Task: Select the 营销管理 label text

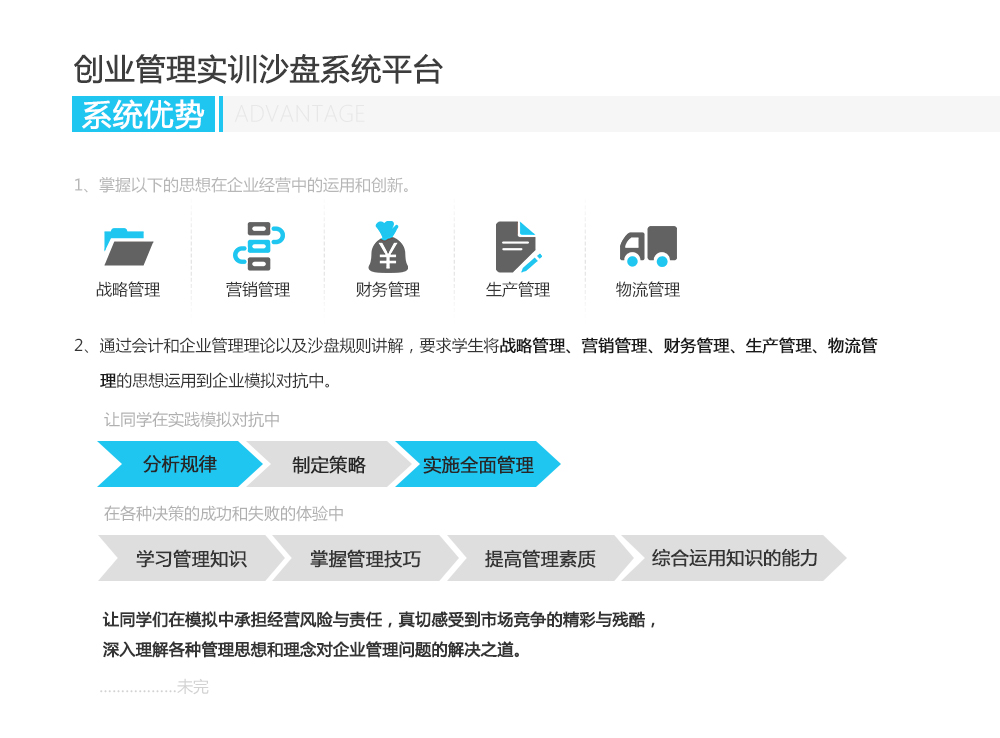Action: tap(258, 290)
